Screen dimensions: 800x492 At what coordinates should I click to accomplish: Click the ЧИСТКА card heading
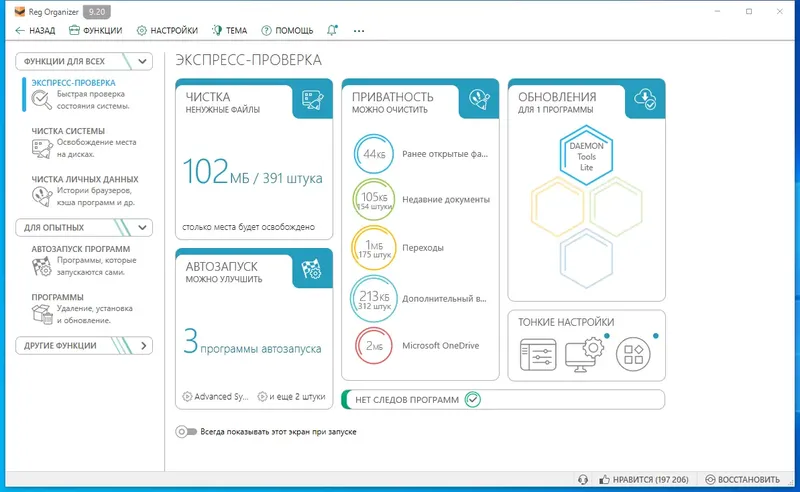[208, 97]
